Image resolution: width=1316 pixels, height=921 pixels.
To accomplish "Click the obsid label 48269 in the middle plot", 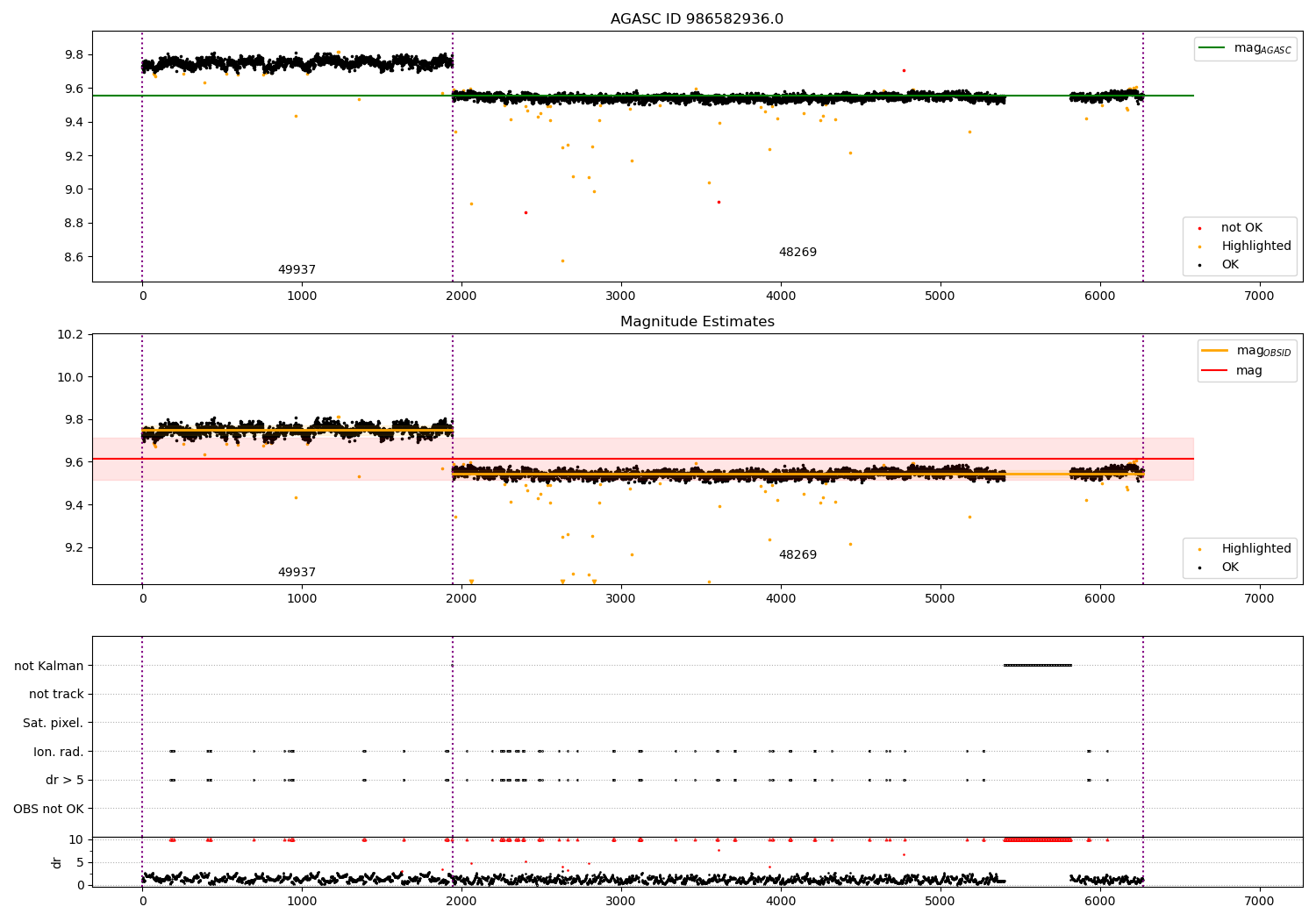I will 797,555.
